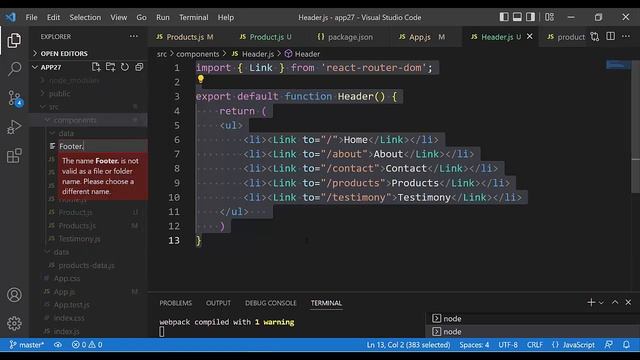The image size is (640, 360).
Task: Change end of line sequence CRLF
Action: [535, 345]
